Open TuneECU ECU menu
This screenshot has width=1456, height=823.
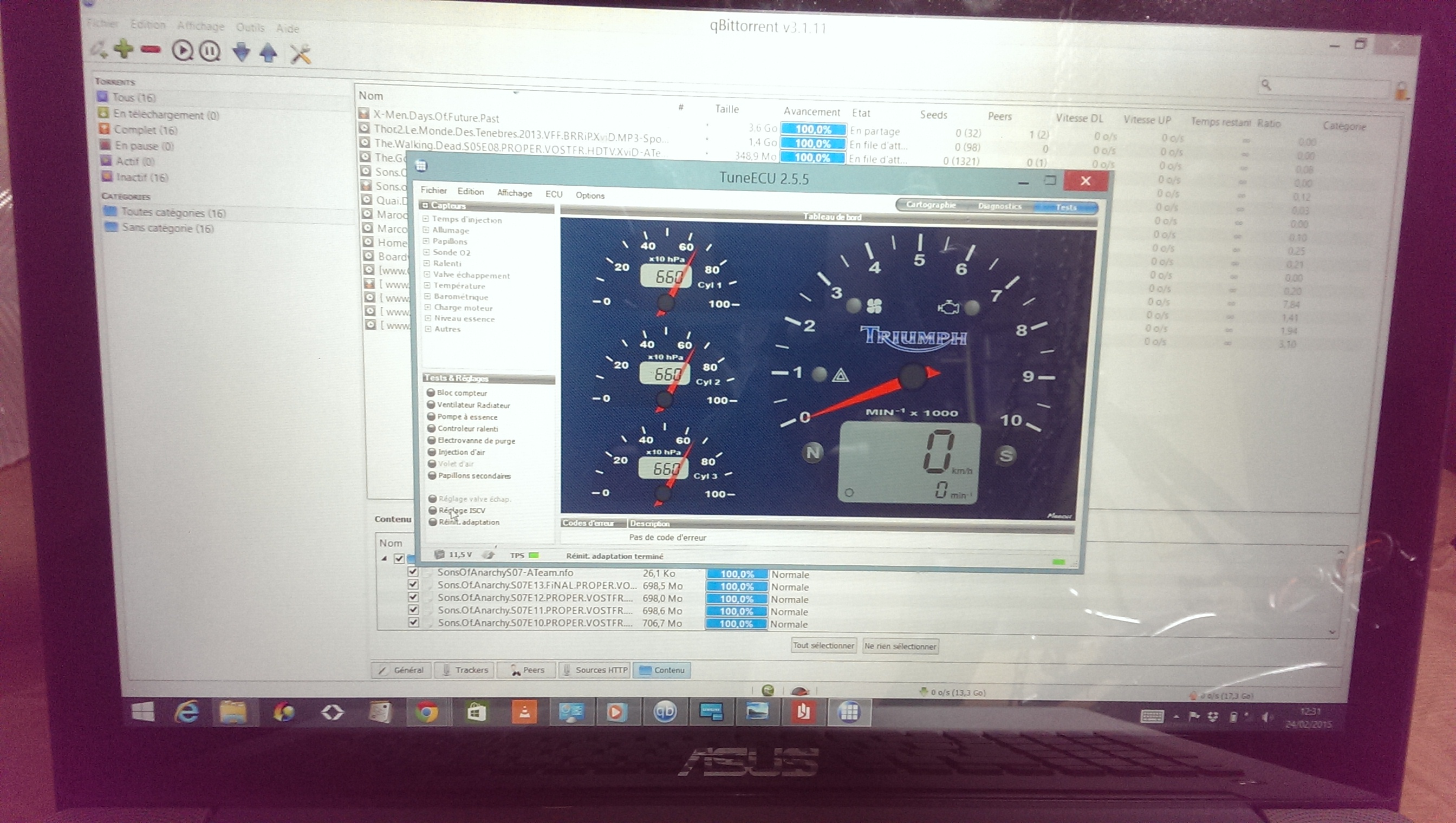tap(554, 194)
